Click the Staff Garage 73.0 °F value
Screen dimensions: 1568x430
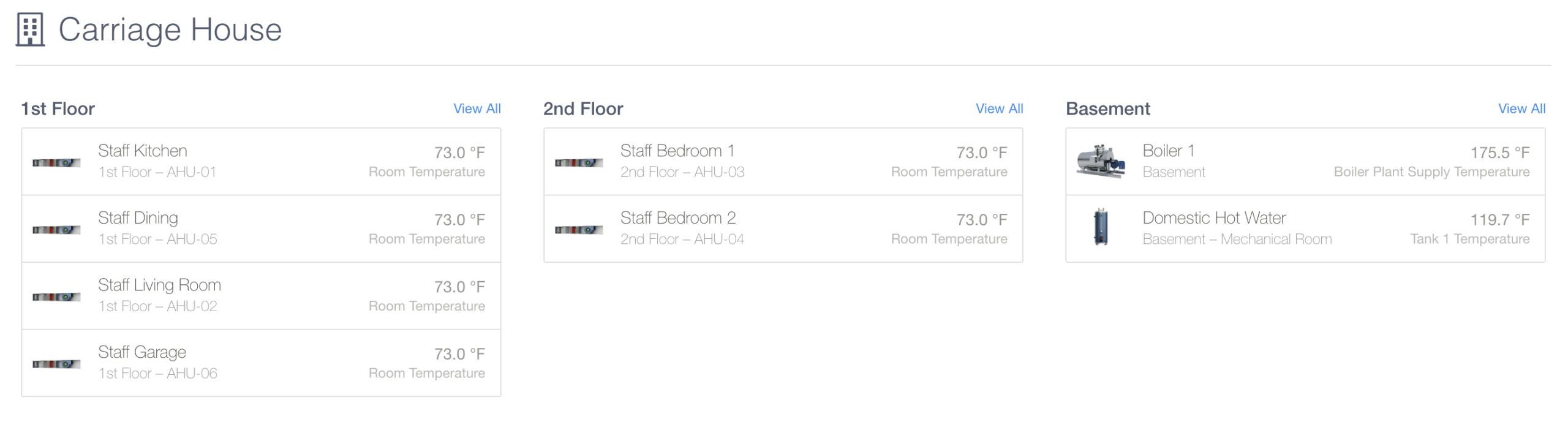coord(459,353)
